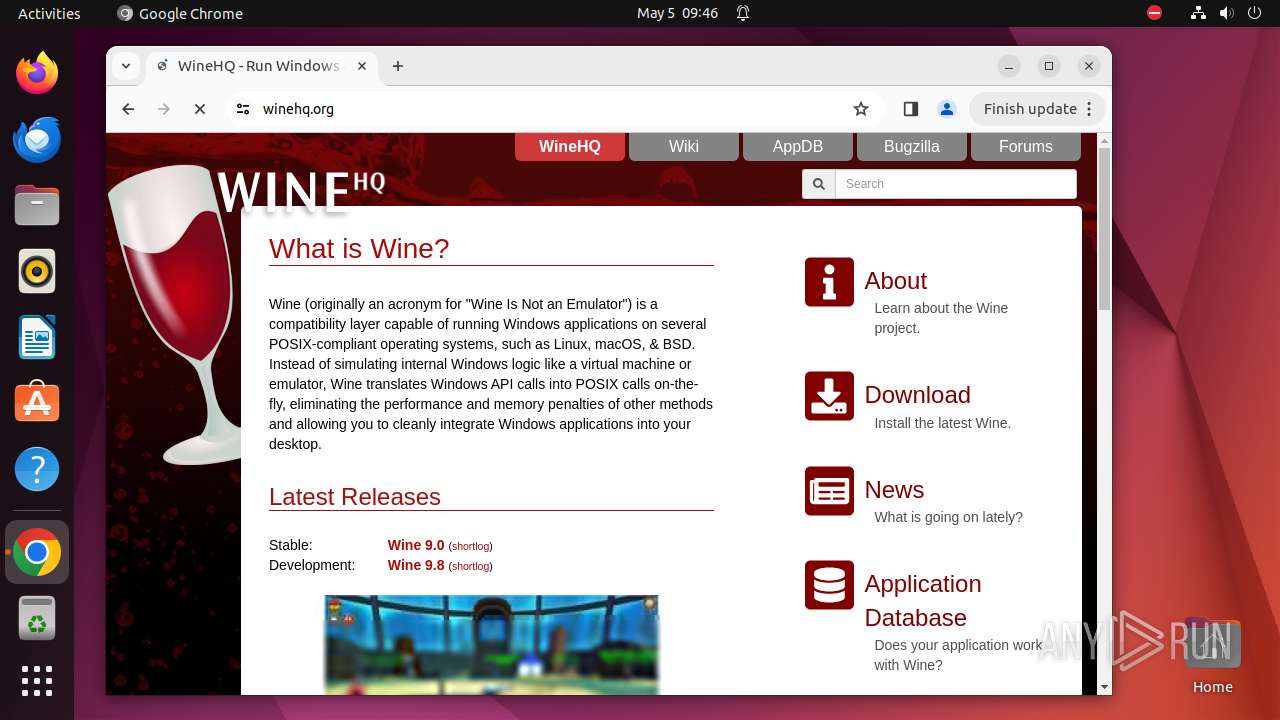Select the WineHQ browser tab
Image resolution: width=1280 pixels, height=720 pixels.
262,66
